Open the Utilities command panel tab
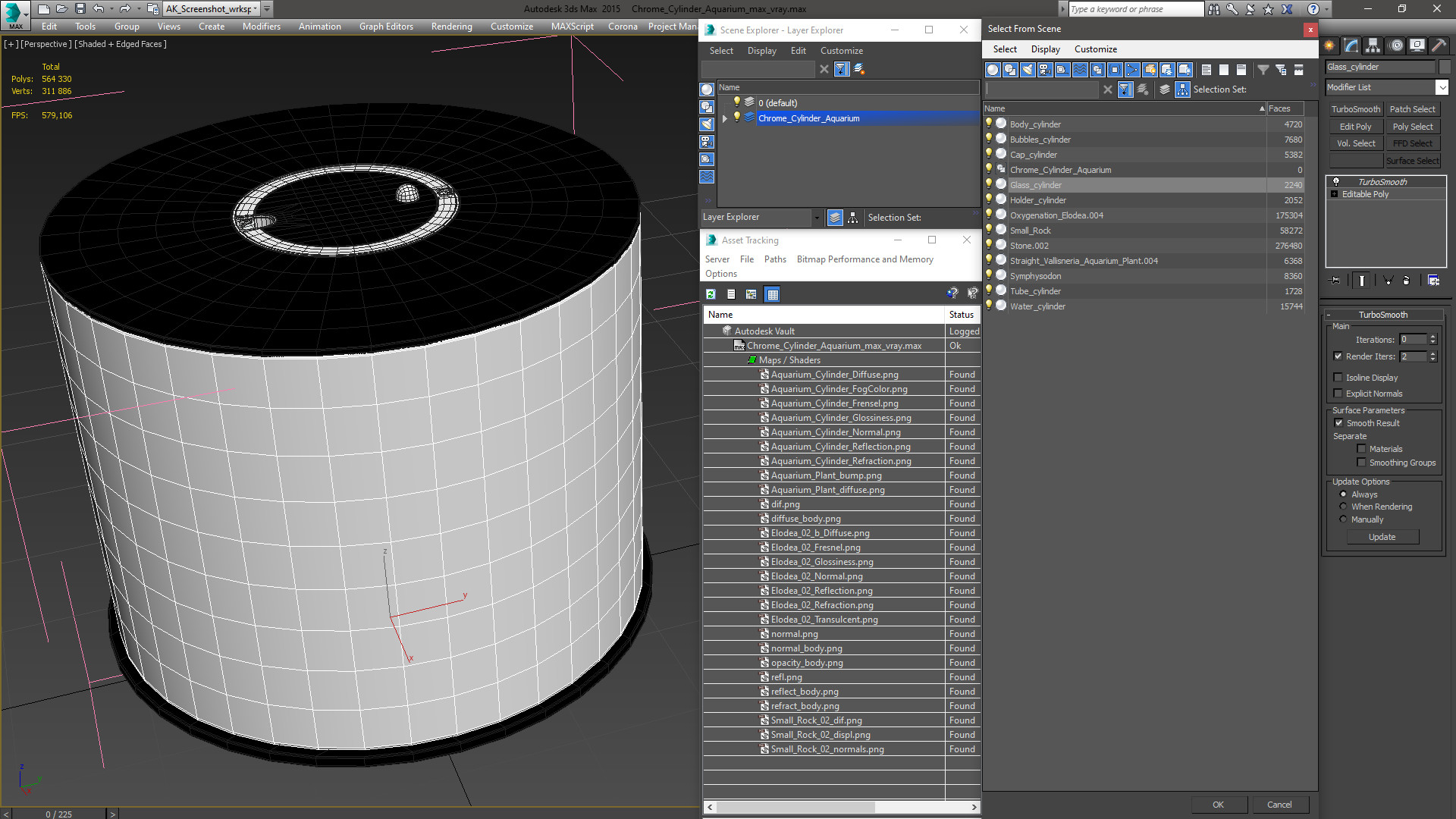1456x819 pixels. click(x=1439, y=45)
